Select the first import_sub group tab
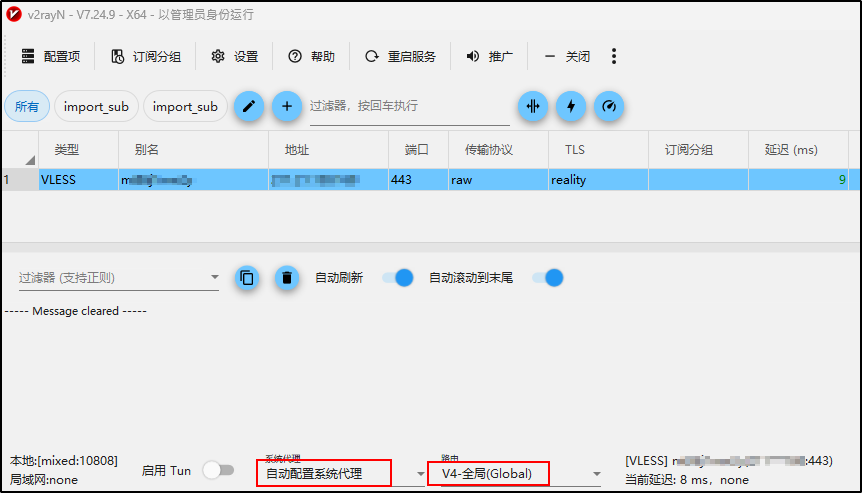The width and height of the screenshot is (862, 493). [96, 107]
